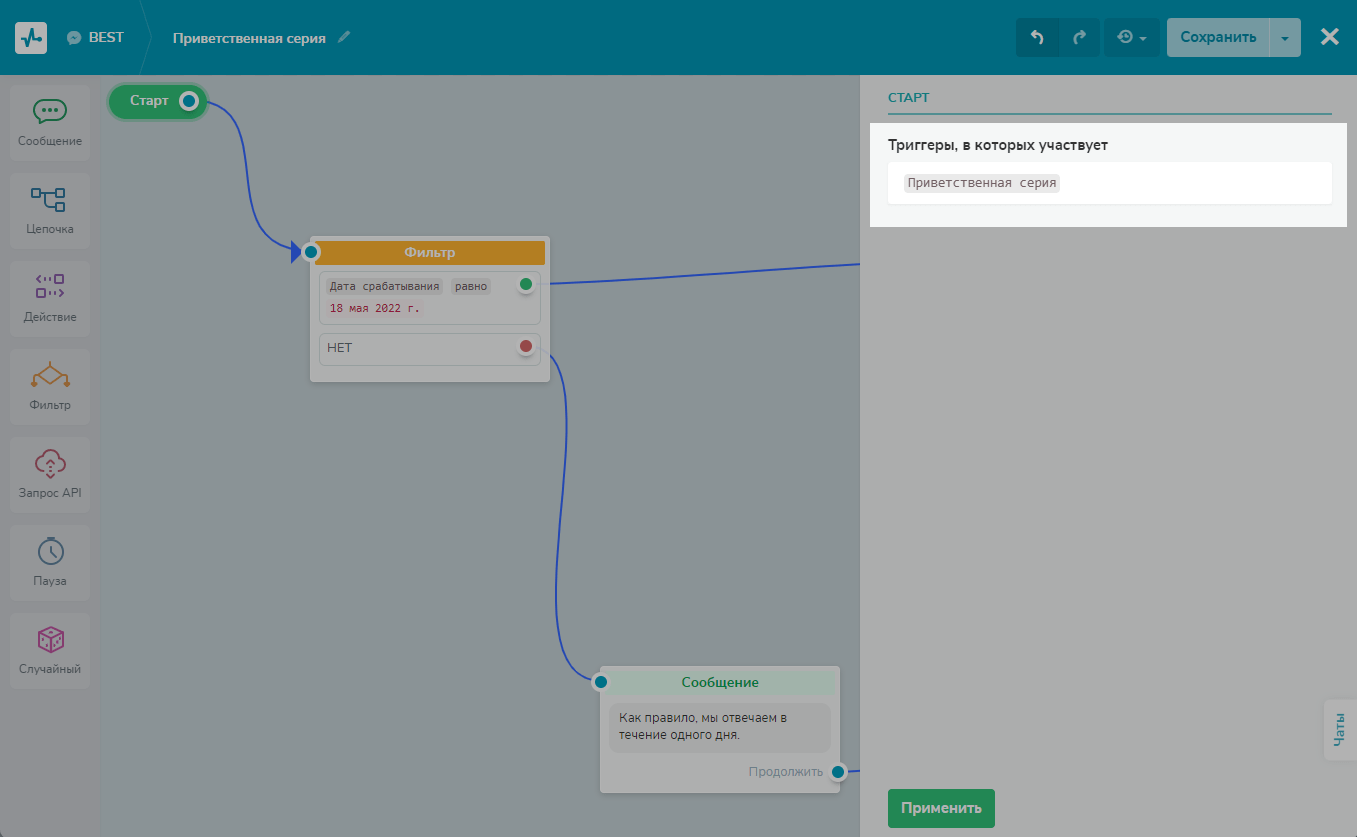Select the Message block icon in sidebar
1357x837 pixels.
click(x=49, y=112)
